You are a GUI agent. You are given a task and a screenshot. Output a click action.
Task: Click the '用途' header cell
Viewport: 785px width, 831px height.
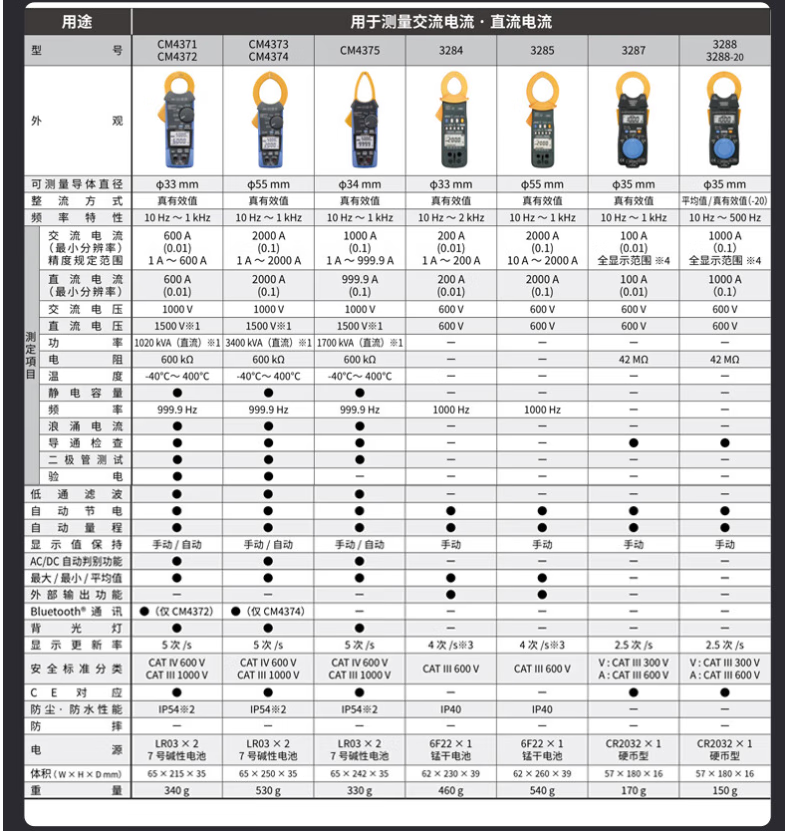(77, 22)
